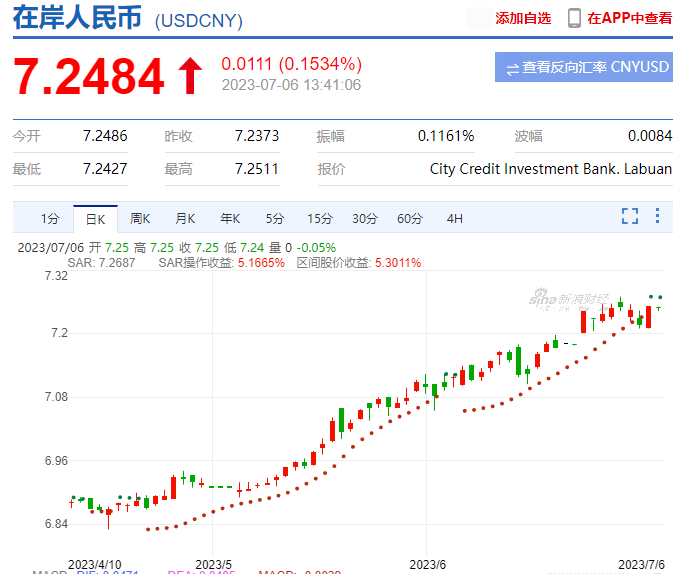Viewport: 678px width, 574px height.
Task: Click the swap arrows icon on the CNYUSD button
Action: [x=512, y=68]
